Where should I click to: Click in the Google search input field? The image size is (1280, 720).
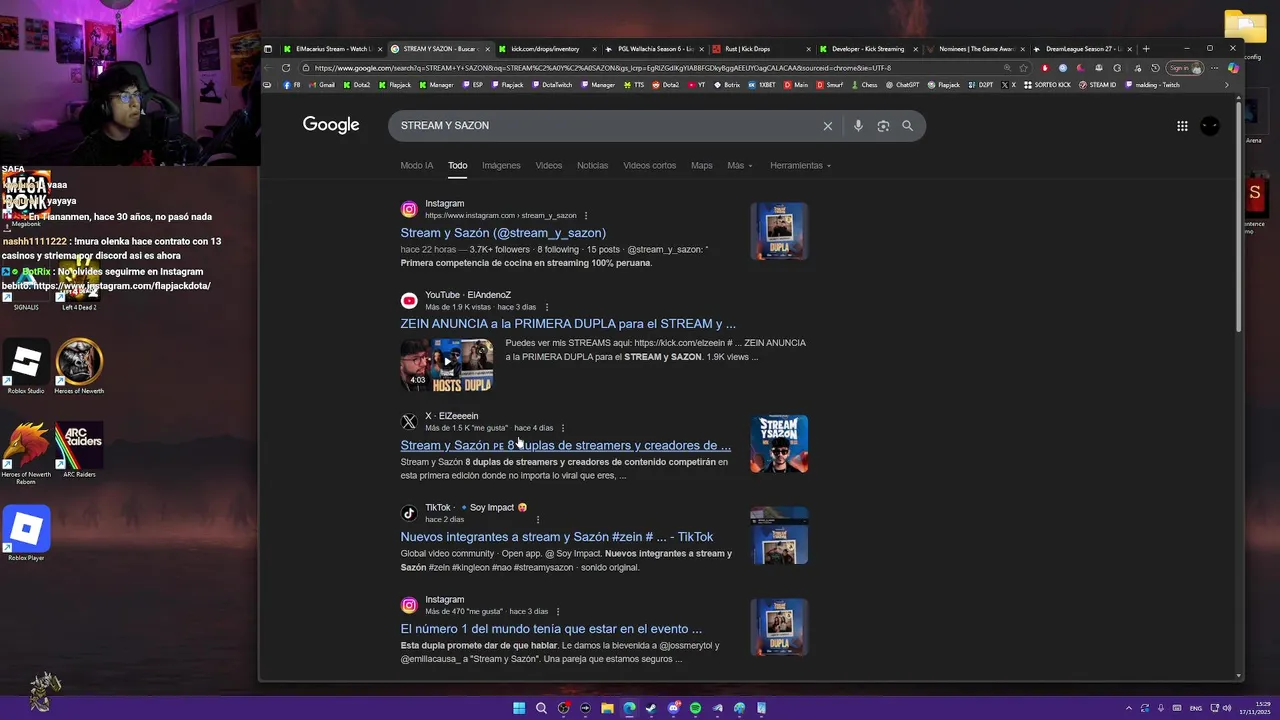[605, 126]
